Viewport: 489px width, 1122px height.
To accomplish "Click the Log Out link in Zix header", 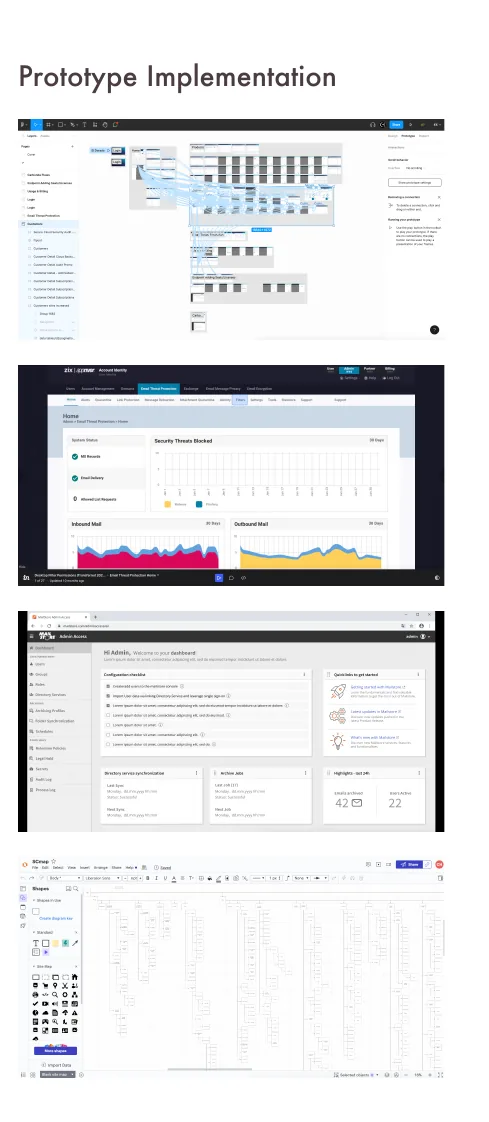I will [x=393, y=378].
